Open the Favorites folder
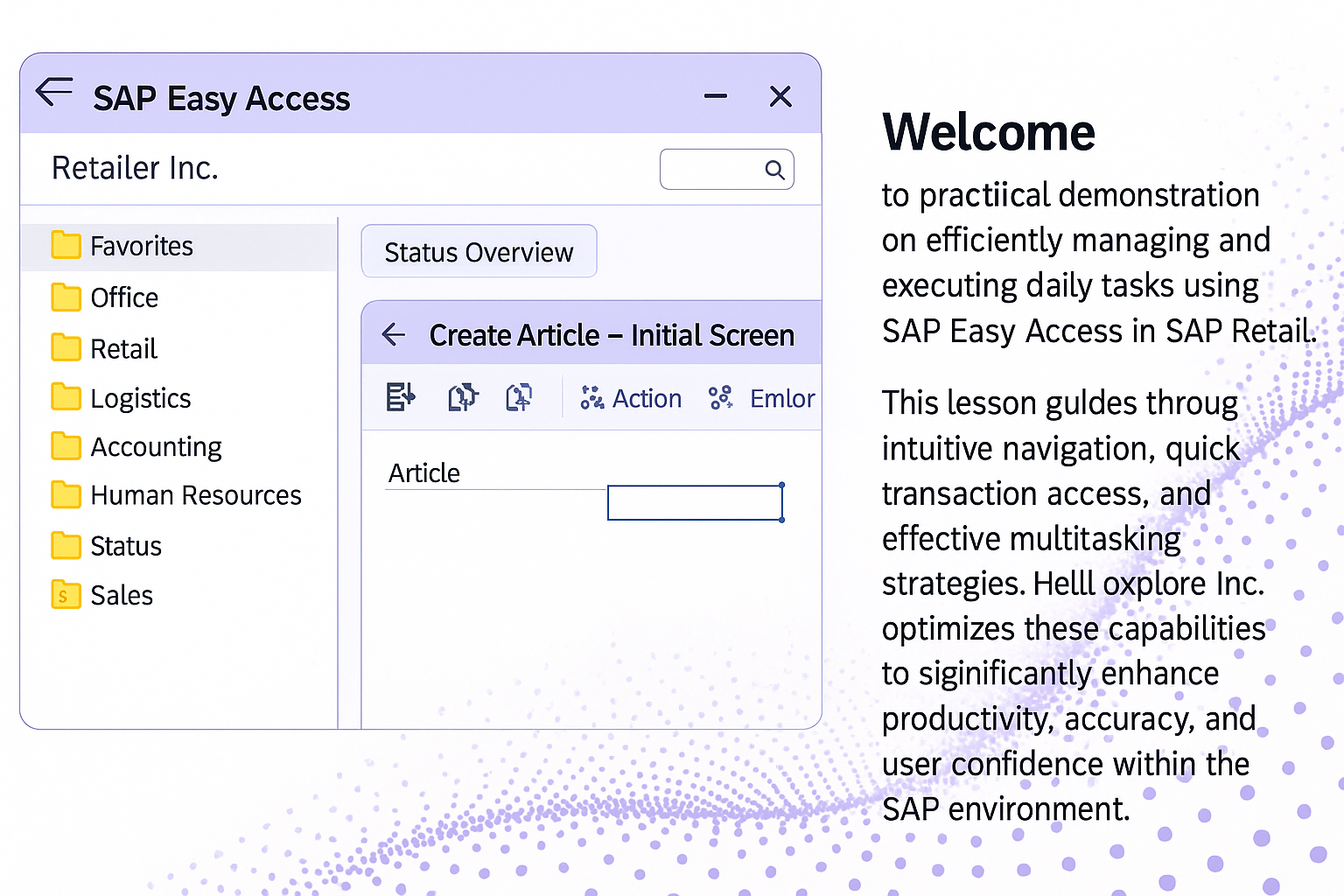The image size is (1344, 896). coord(178,246)
